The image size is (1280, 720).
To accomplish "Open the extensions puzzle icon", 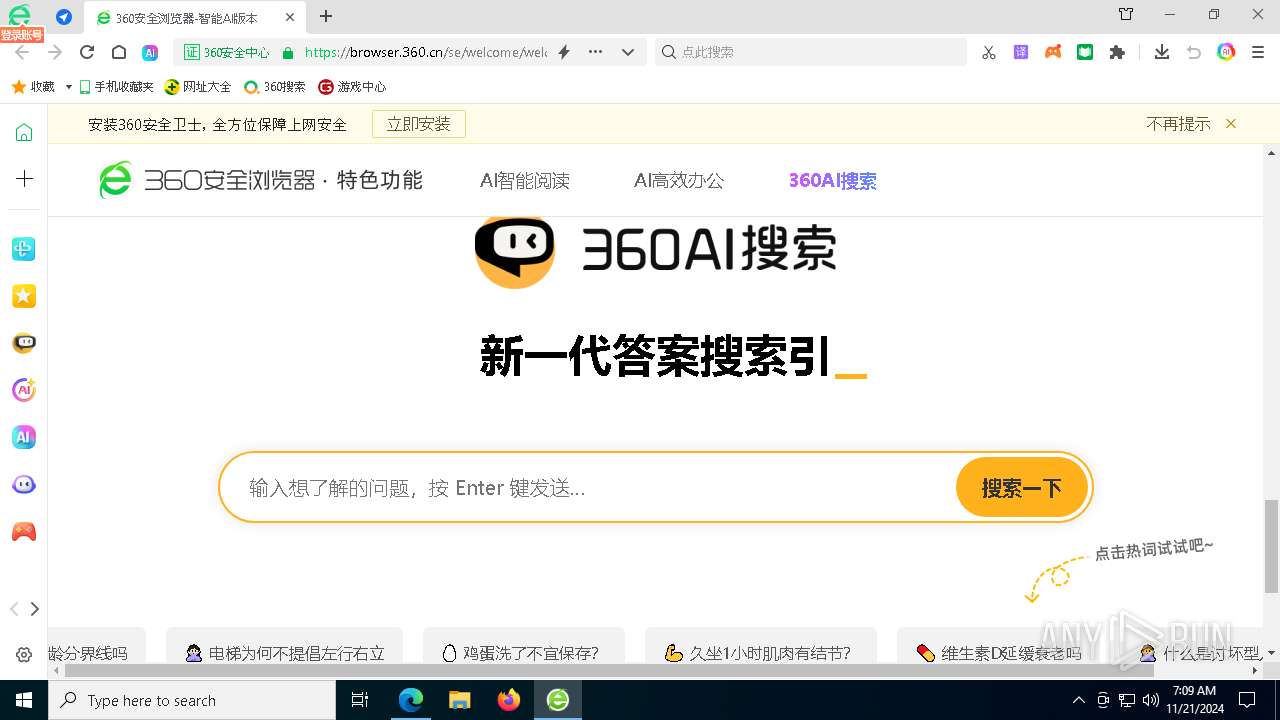I will tap(1117, 52).
